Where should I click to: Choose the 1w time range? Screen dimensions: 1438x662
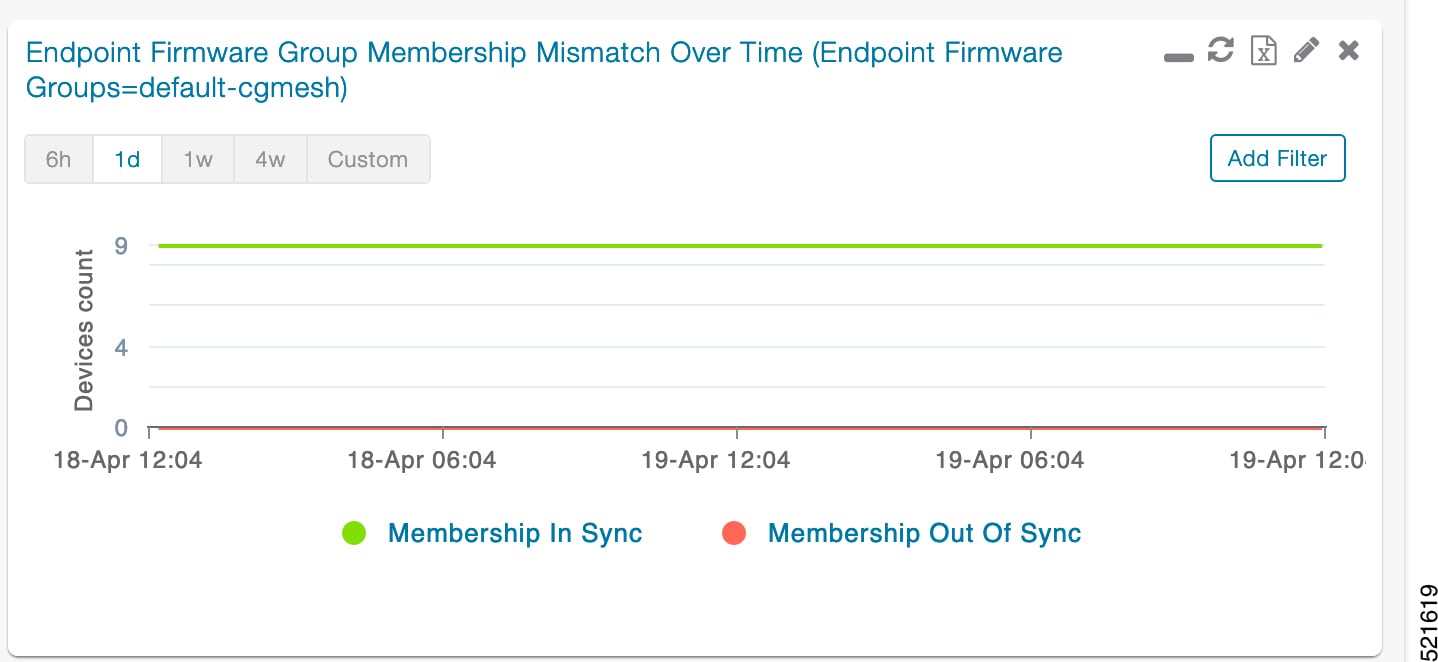198,159
